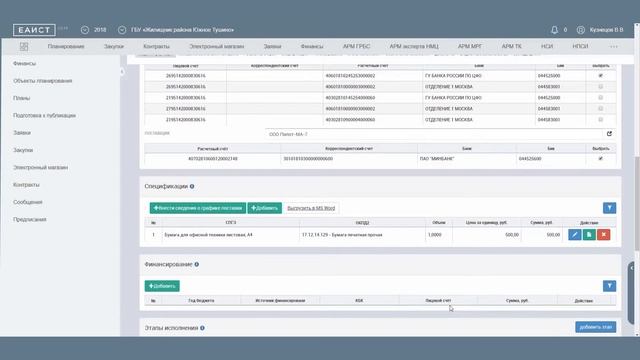
Task: Click the Источник финансирования column header
Action: coord(280,301)
